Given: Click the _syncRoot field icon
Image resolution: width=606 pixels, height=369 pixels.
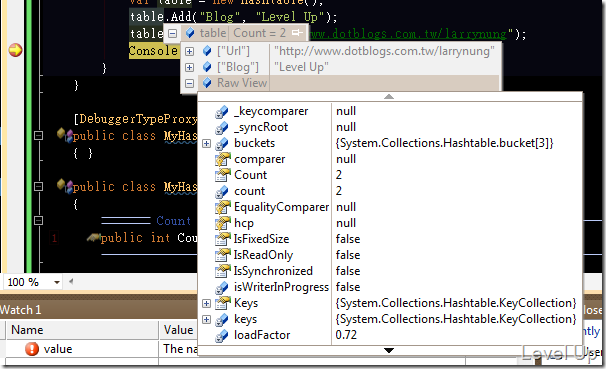Looking at the screenshot, I should 222,128.
